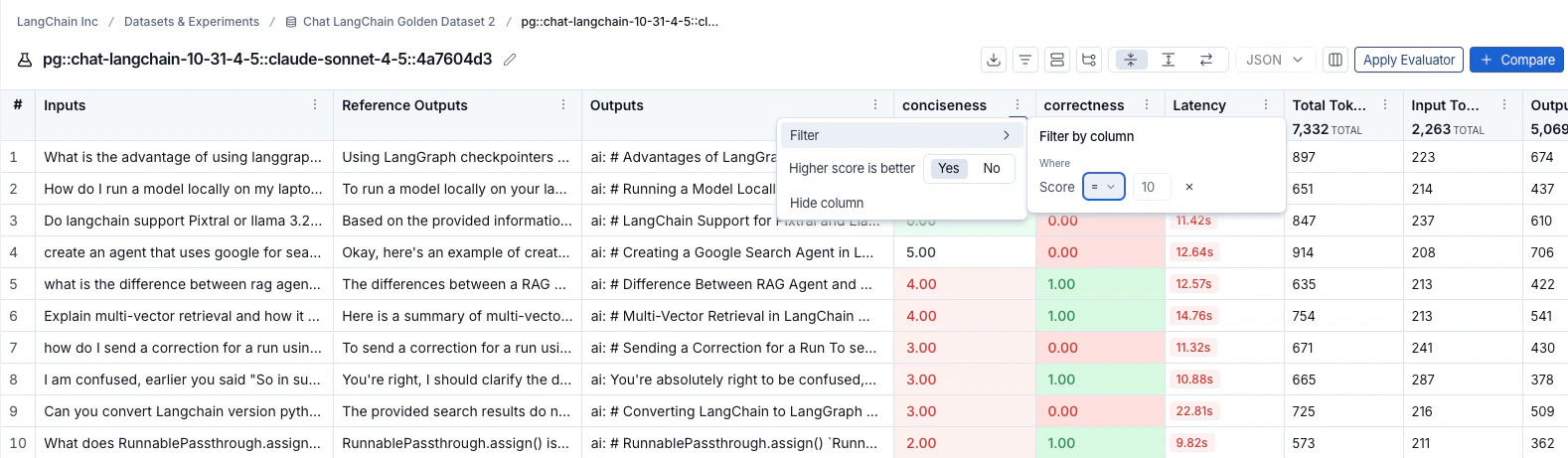Screen dimensions: 1568x458
Task: Click the score value input field
Action: point(1152,187)
